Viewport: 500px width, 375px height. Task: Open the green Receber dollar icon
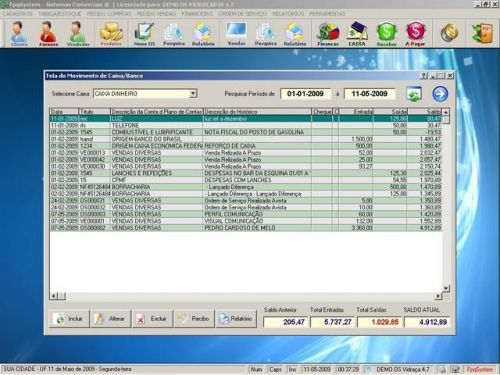click(386, 33)
